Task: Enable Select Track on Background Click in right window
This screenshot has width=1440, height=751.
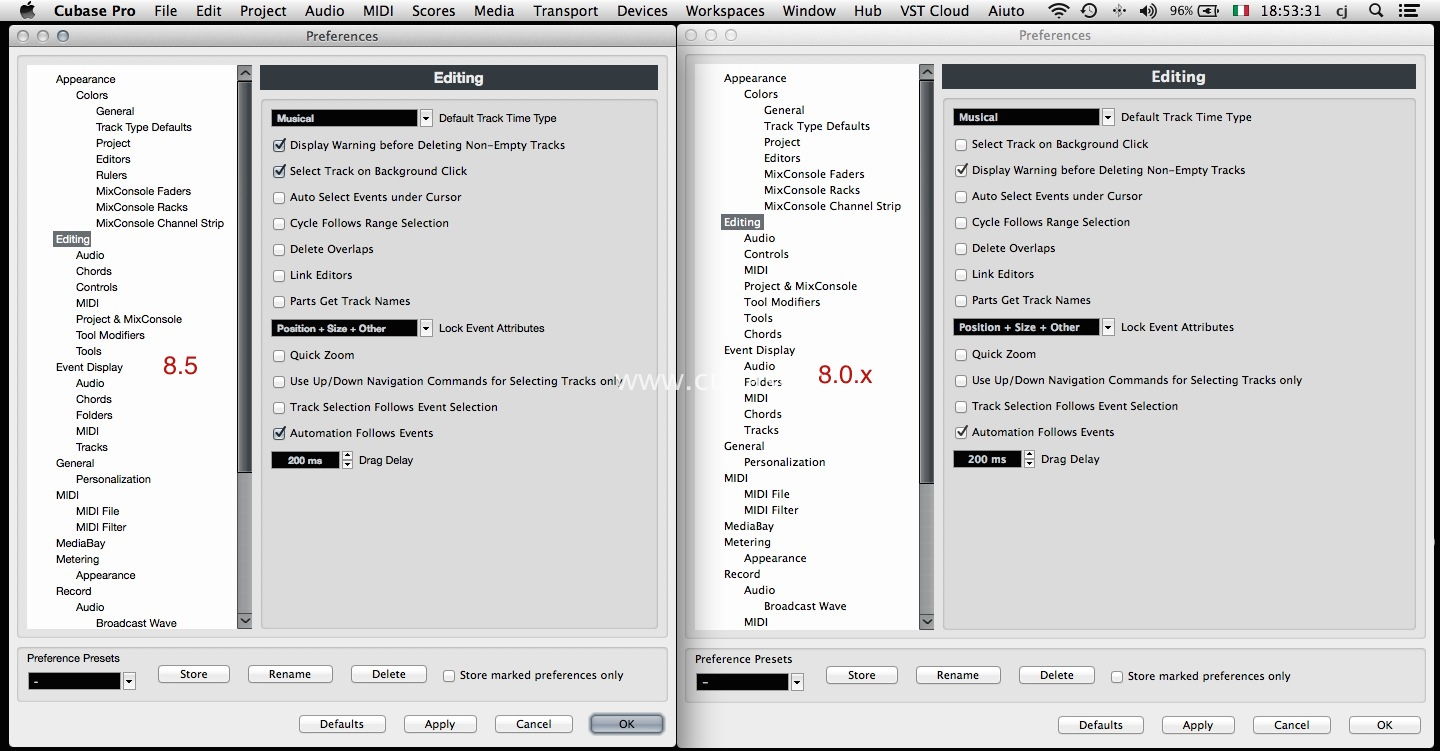Action: (962, 144)
